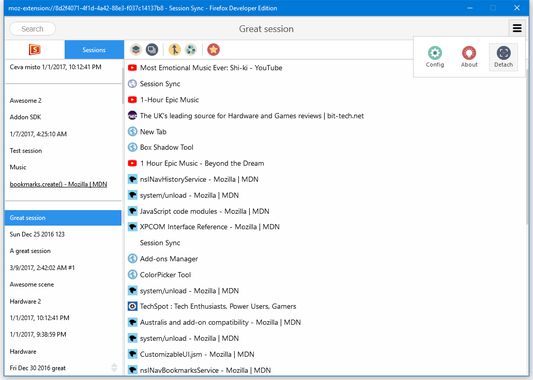Click globe icon beside ColorPicker Tool
Viewport: 533px width, 380px height.
coord(132,275)
